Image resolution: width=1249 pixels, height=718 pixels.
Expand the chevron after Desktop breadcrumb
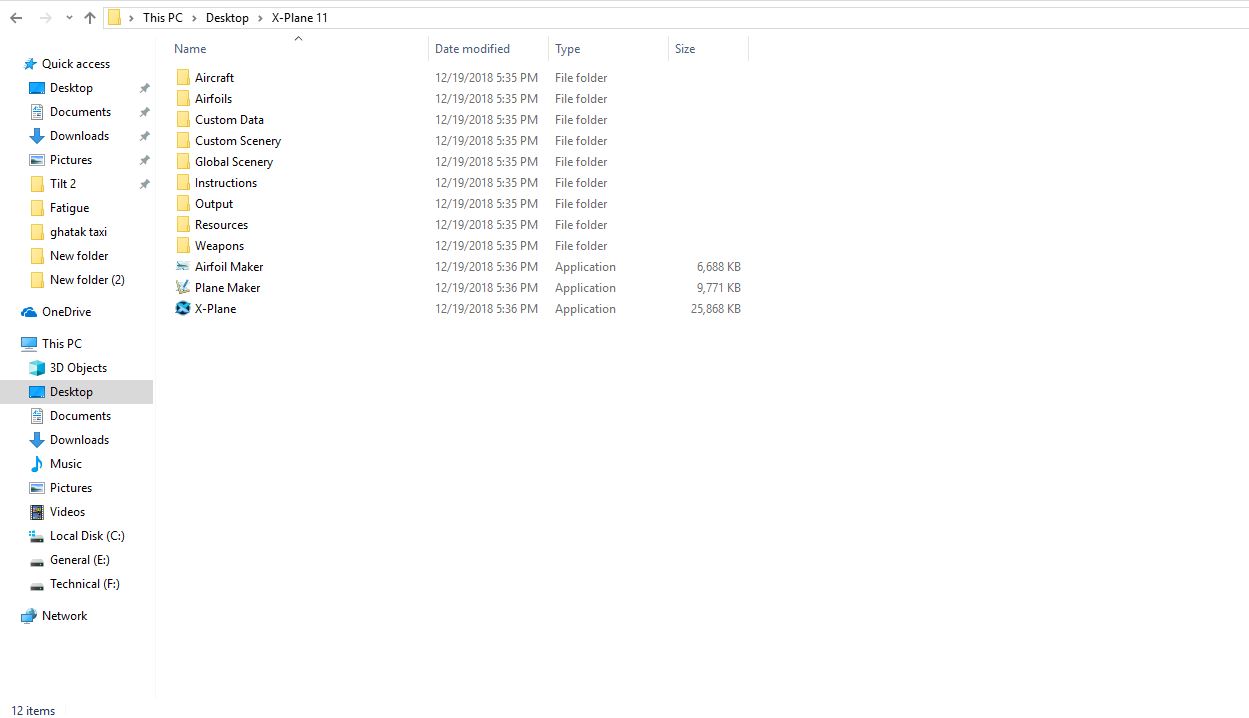260,18
